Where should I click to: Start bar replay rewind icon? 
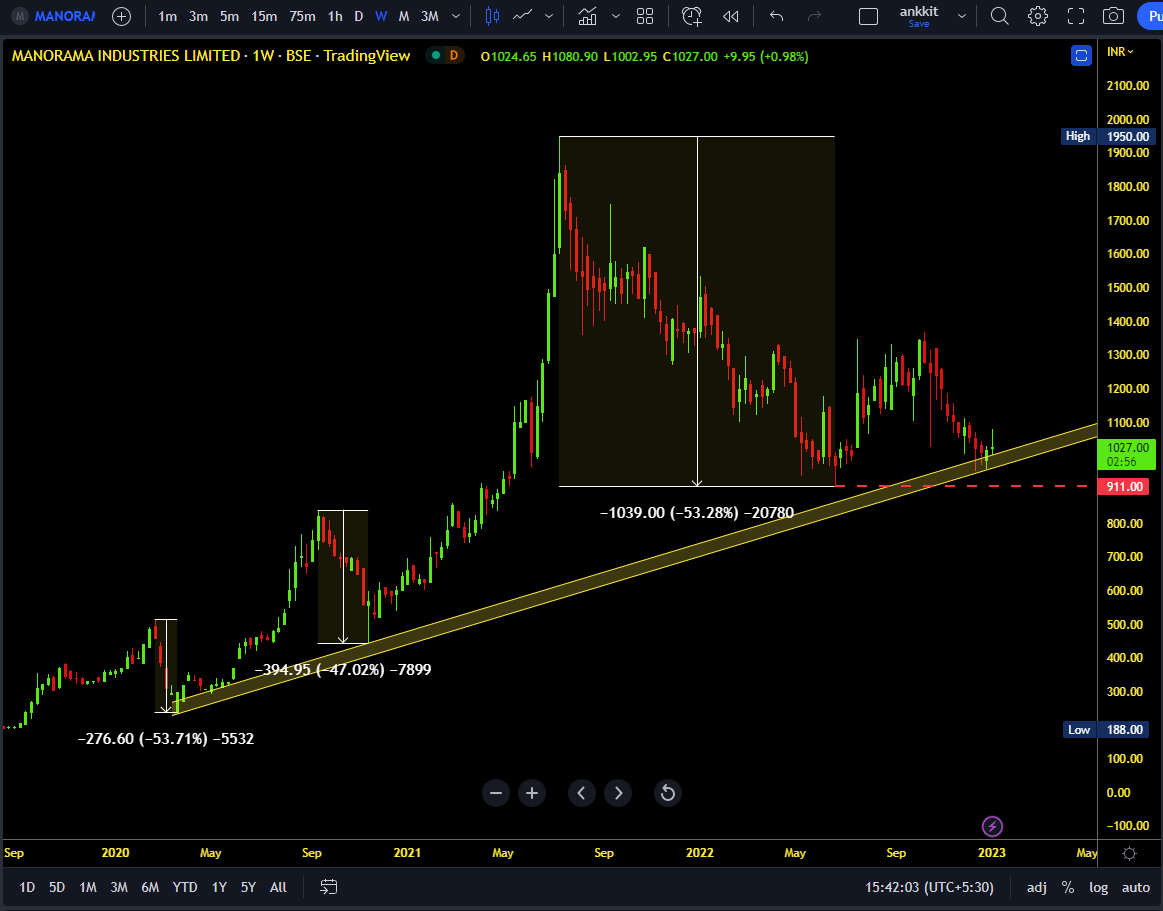pyautogui.click(x=731, y=16)
